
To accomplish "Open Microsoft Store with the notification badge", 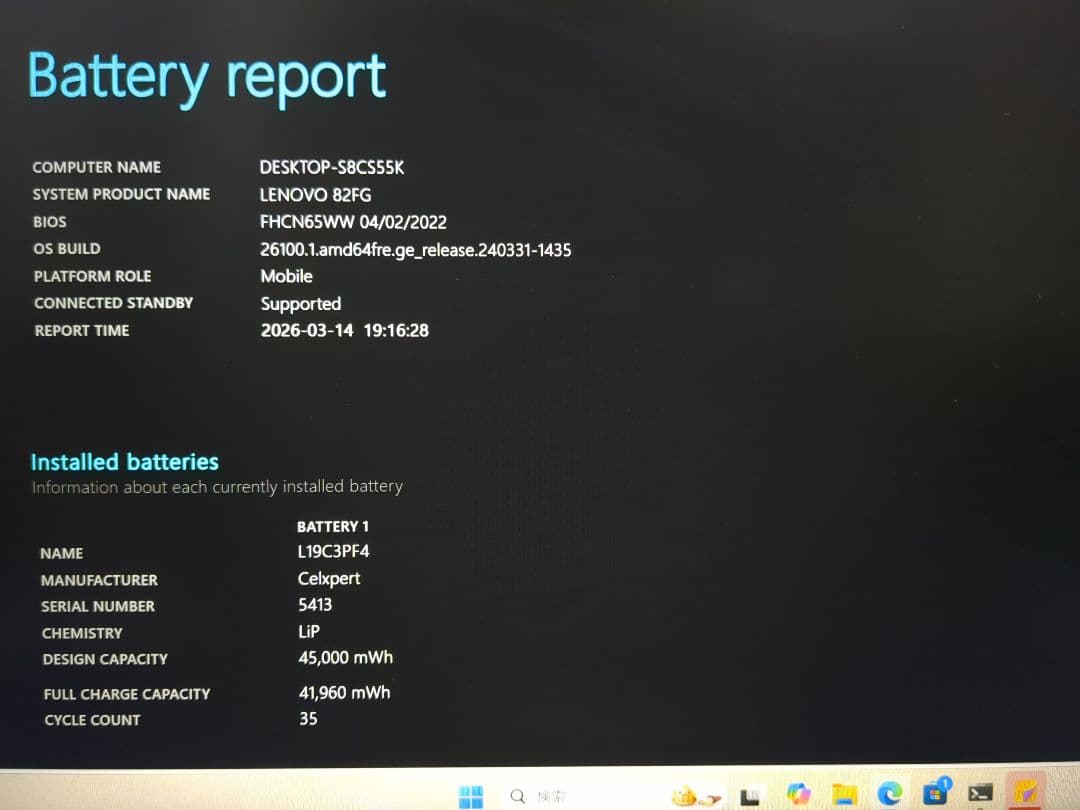I will tap(935, 796).
